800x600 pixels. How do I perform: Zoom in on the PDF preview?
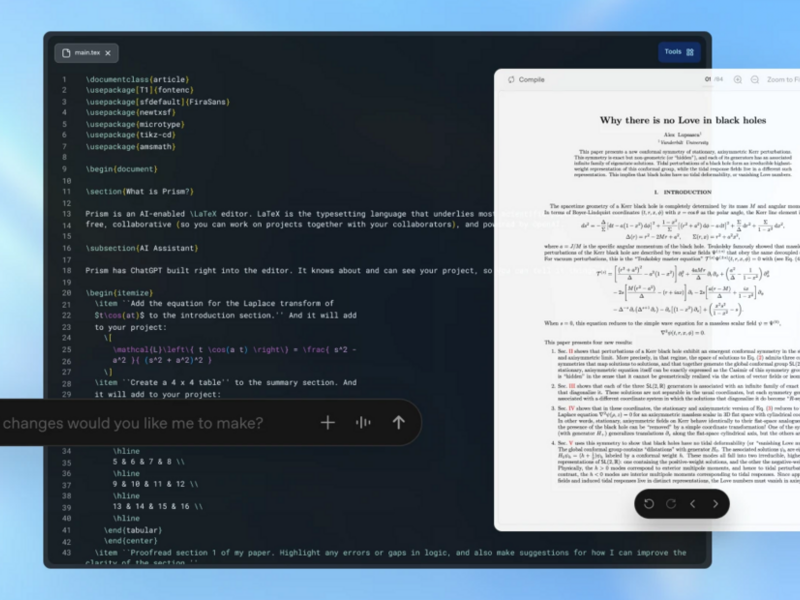[737, 80]
